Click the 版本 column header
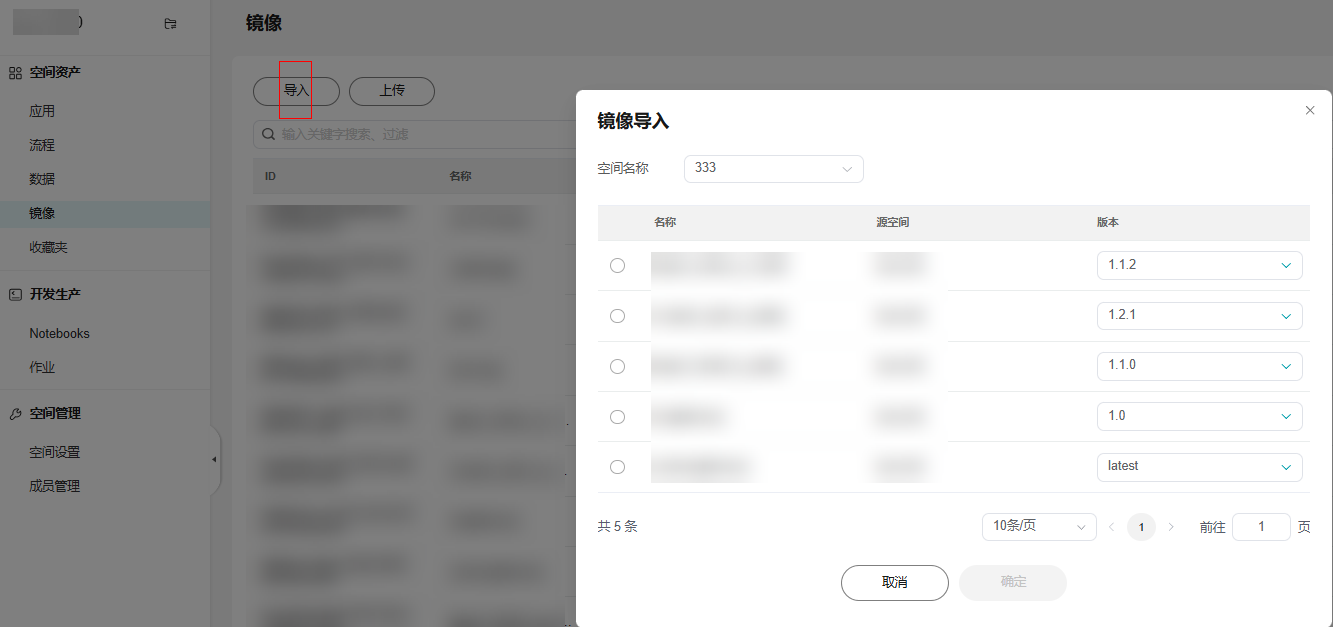Viewport: 1333px width, 627px height. pos(1108,222)
